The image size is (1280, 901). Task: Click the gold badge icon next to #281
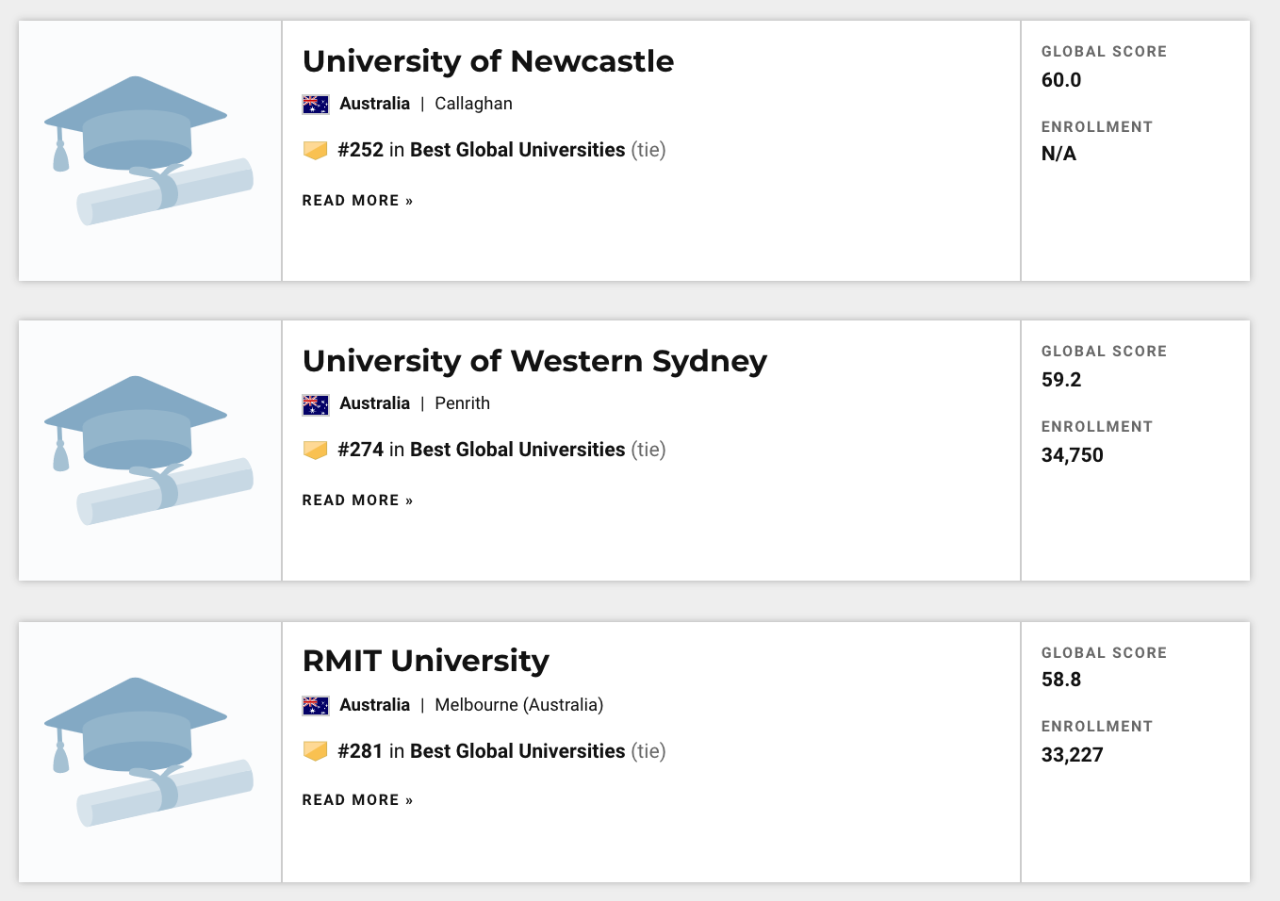[316, 751]
